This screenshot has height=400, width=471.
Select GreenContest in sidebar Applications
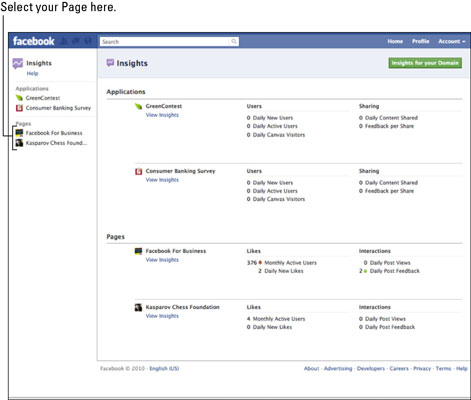(43, 98)
